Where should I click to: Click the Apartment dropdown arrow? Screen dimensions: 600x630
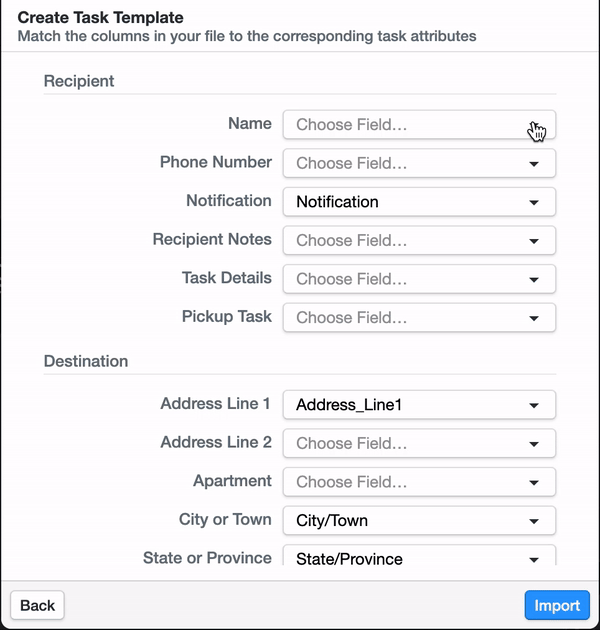coord(534,483)
